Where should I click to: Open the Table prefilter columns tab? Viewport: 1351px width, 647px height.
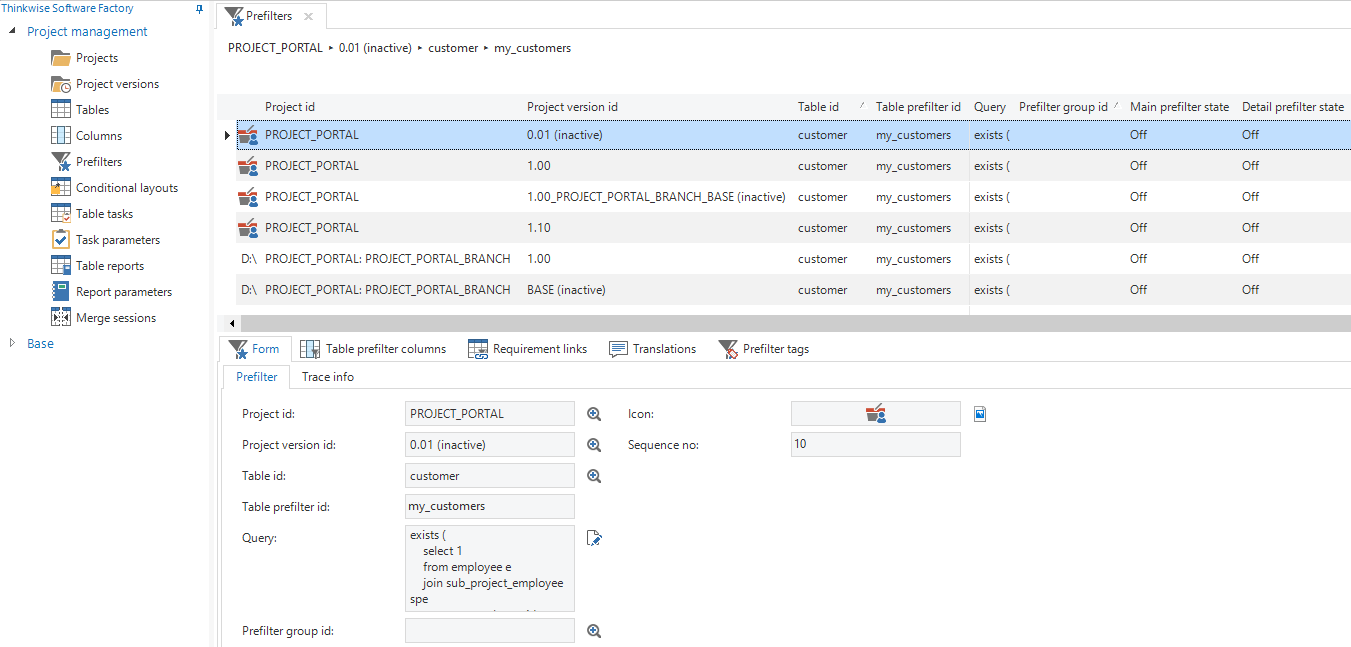tap(385, 349)
